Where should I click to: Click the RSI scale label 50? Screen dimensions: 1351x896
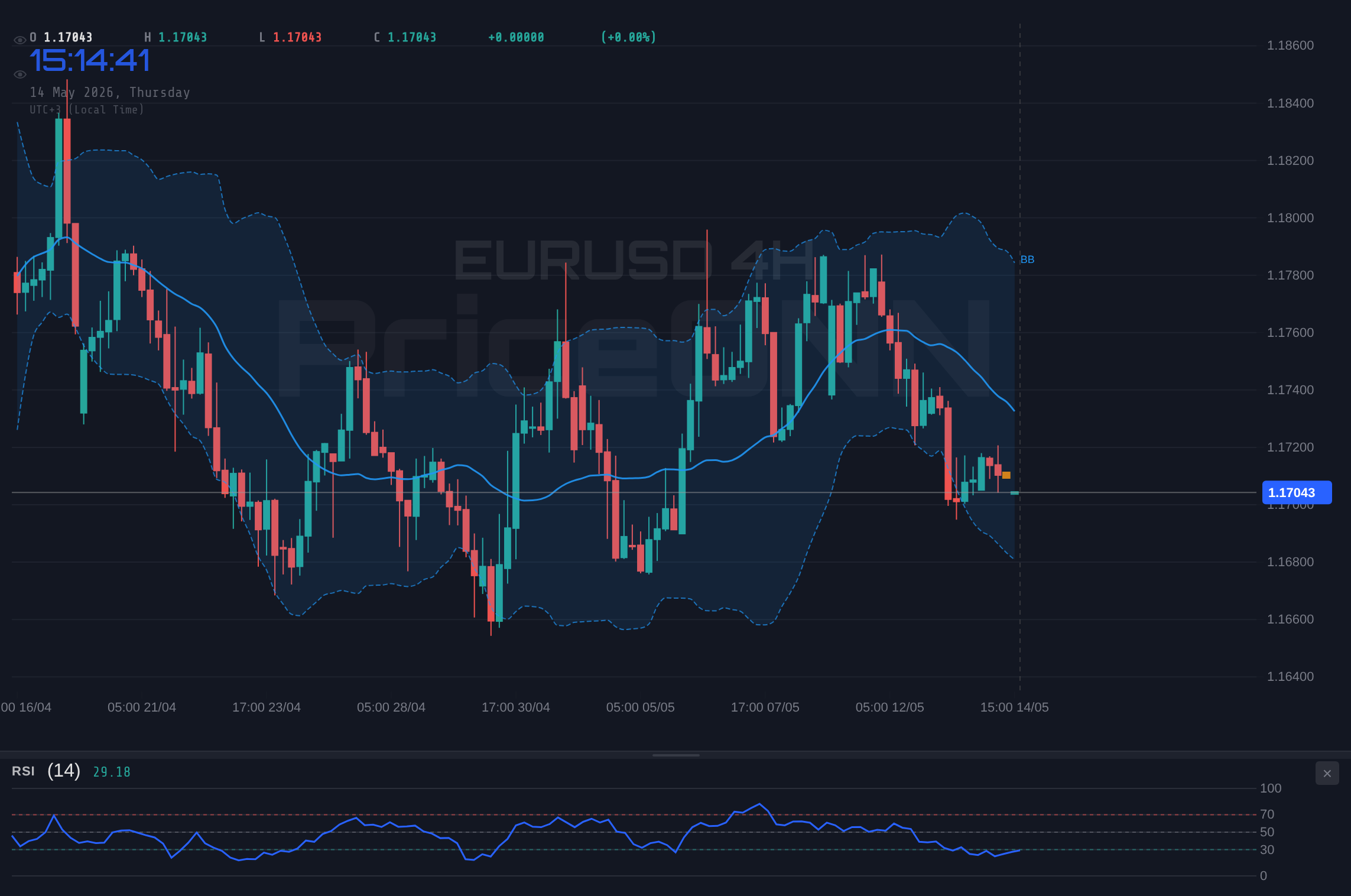[x=1267, y=832]
